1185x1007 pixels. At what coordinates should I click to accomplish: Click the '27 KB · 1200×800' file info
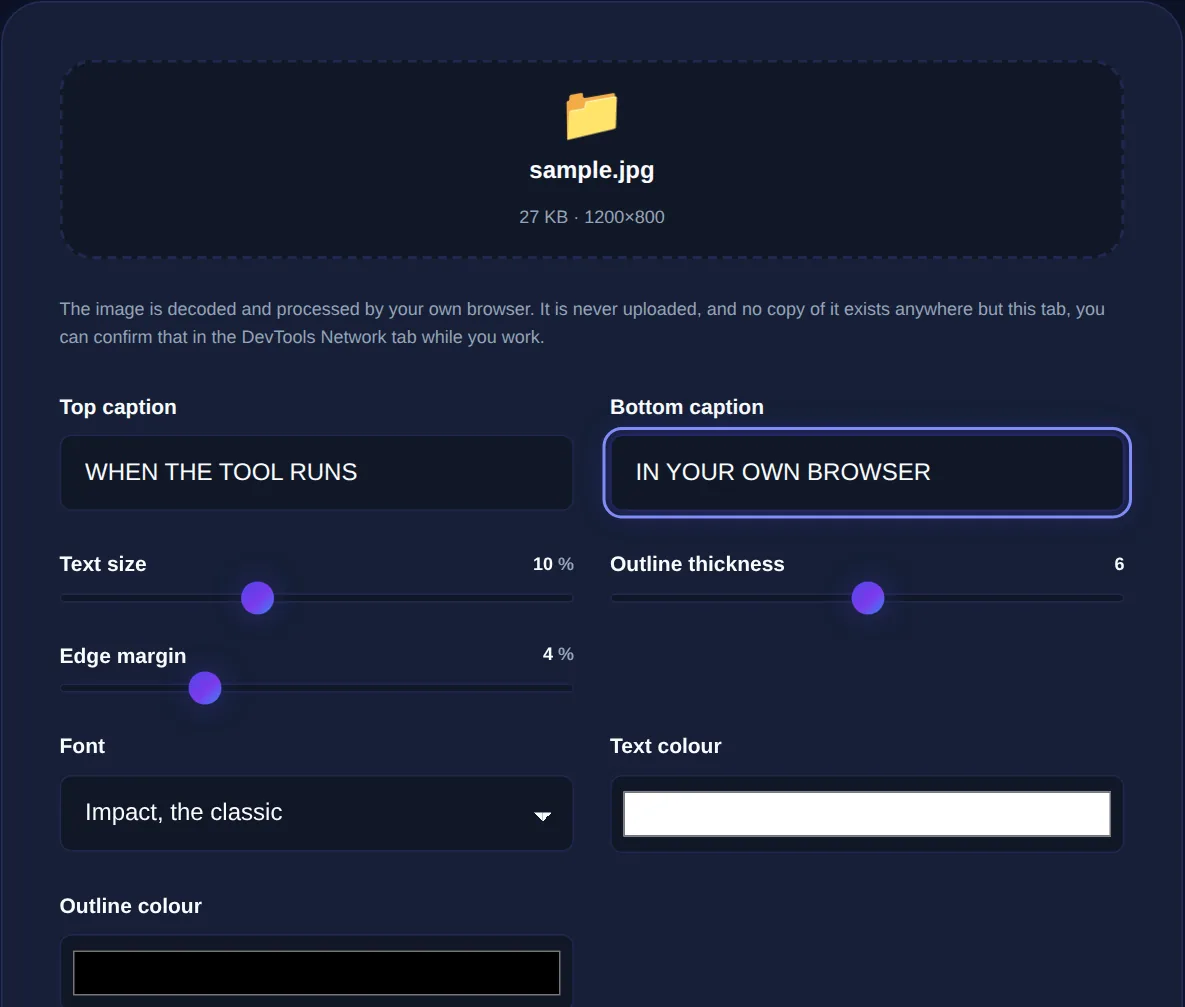tap(592, 217)
